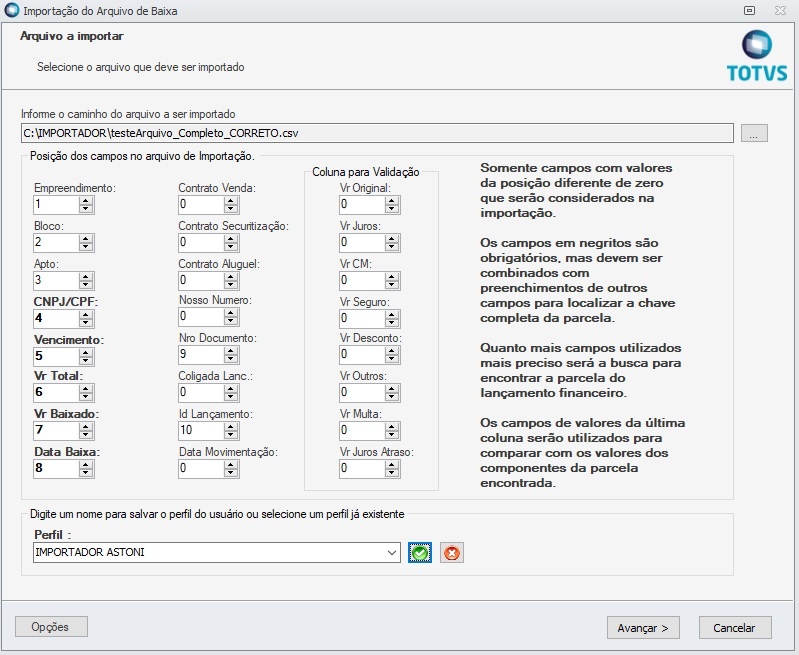This screenshot has width=799, height=655.
Task: Click the red X delete profile icon
Action: pos(452,553)
